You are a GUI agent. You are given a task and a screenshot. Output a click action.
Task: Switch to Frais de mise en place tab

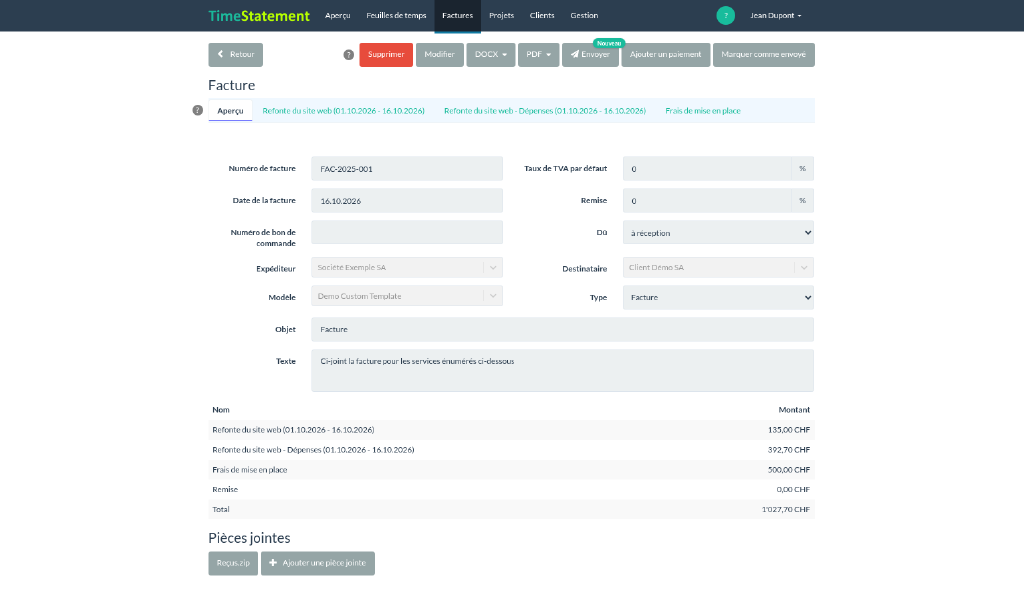(x=703, y=111)
